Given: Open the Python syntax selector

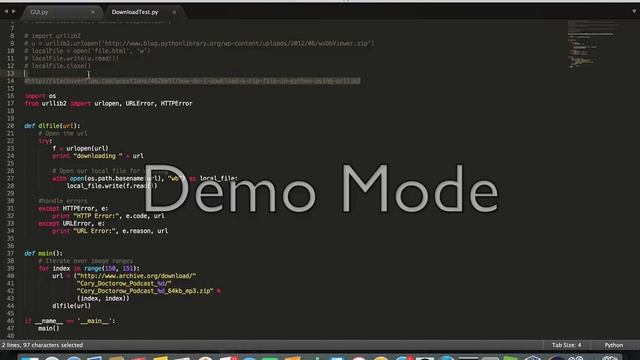Looking at the screenshot, I should pos(614,345).
